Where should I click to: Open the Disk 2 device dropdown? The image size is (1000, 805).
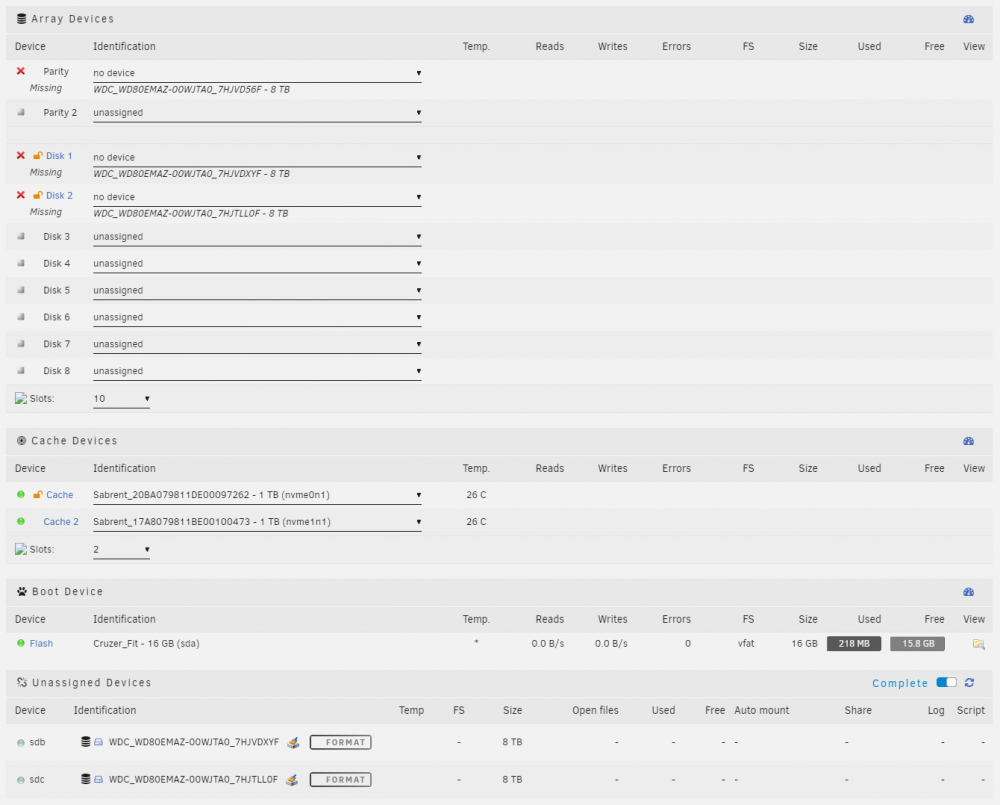click(257, 197)
